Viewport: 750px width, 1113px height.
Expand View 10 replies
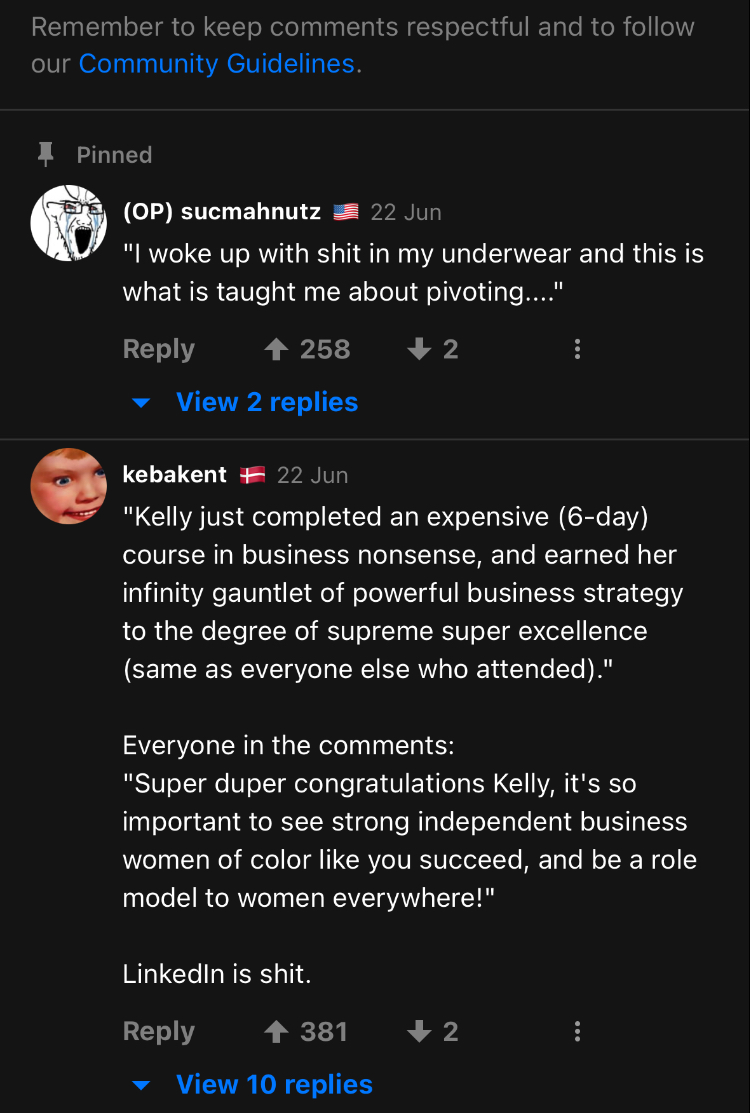274,1084
